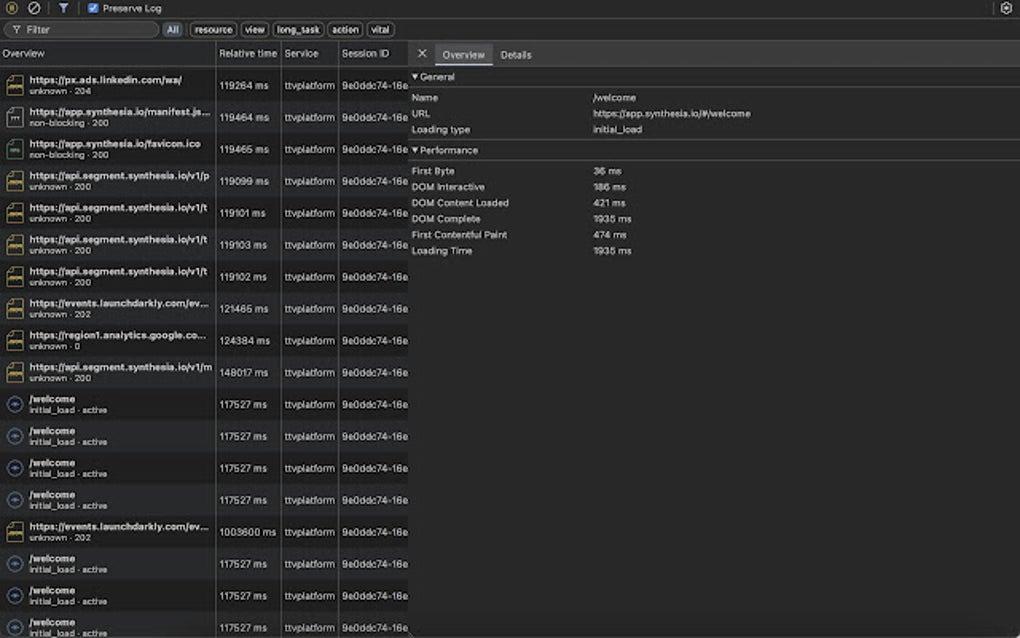Clear the log with the circle-slash icon
The width and height of the screenshot is (1020, 638).
pos(34,8)
